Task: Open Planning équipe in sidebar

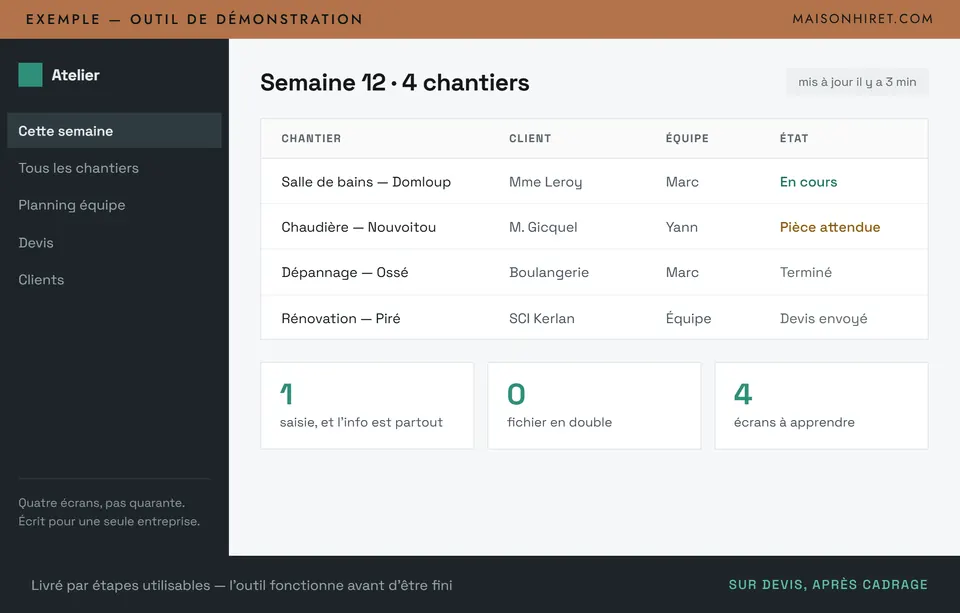Action: pyautogui.click(x=72, y=205)
